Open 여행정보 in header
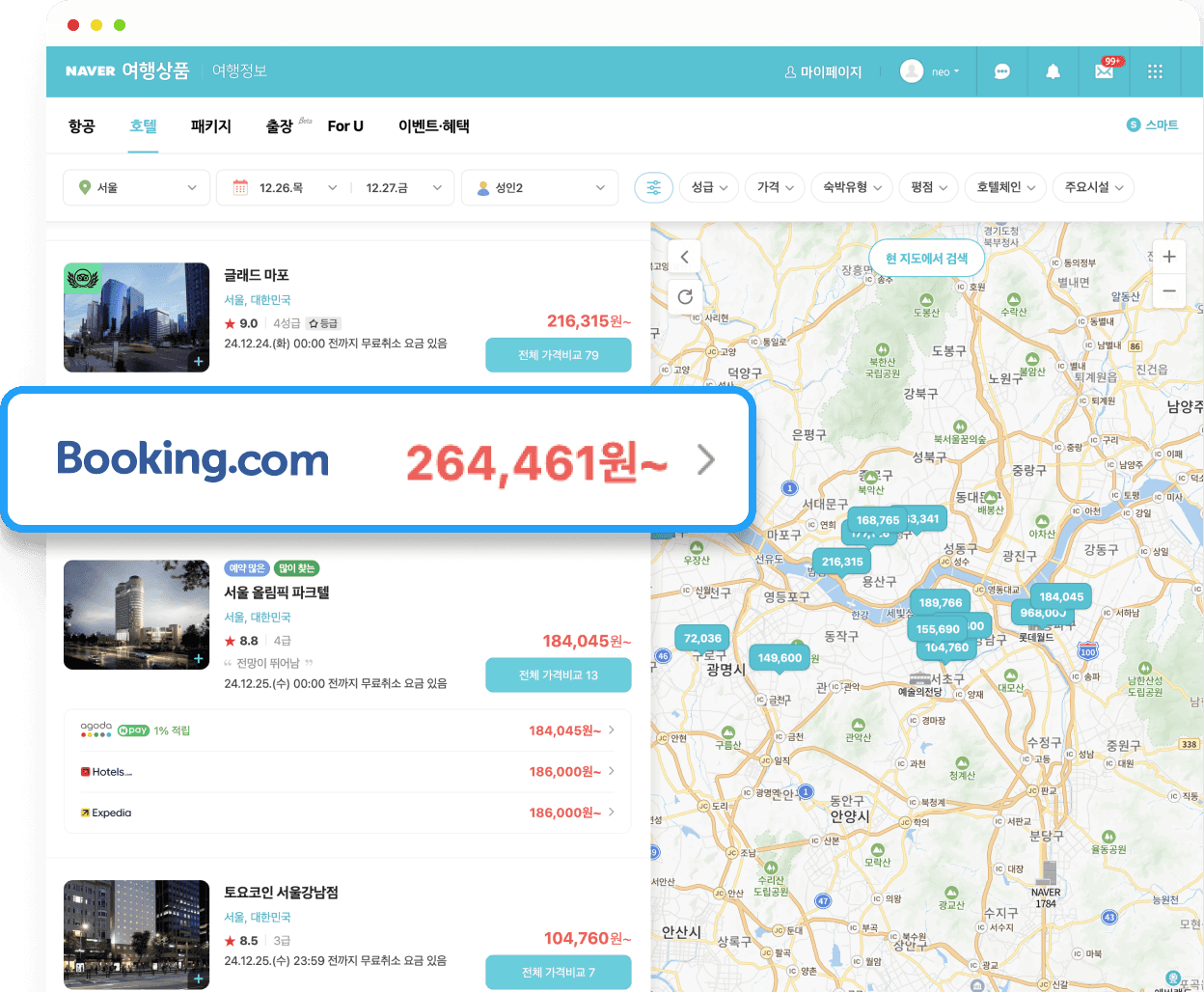Viewport: 1204px width, 992px height. (x=239, y=71)
